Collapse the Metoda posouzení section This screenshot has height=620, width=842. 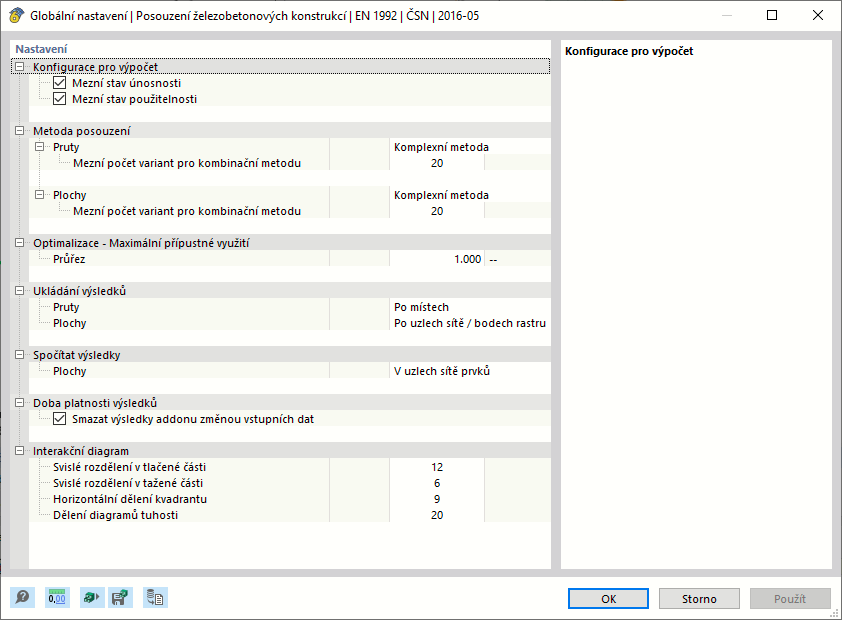20,130
